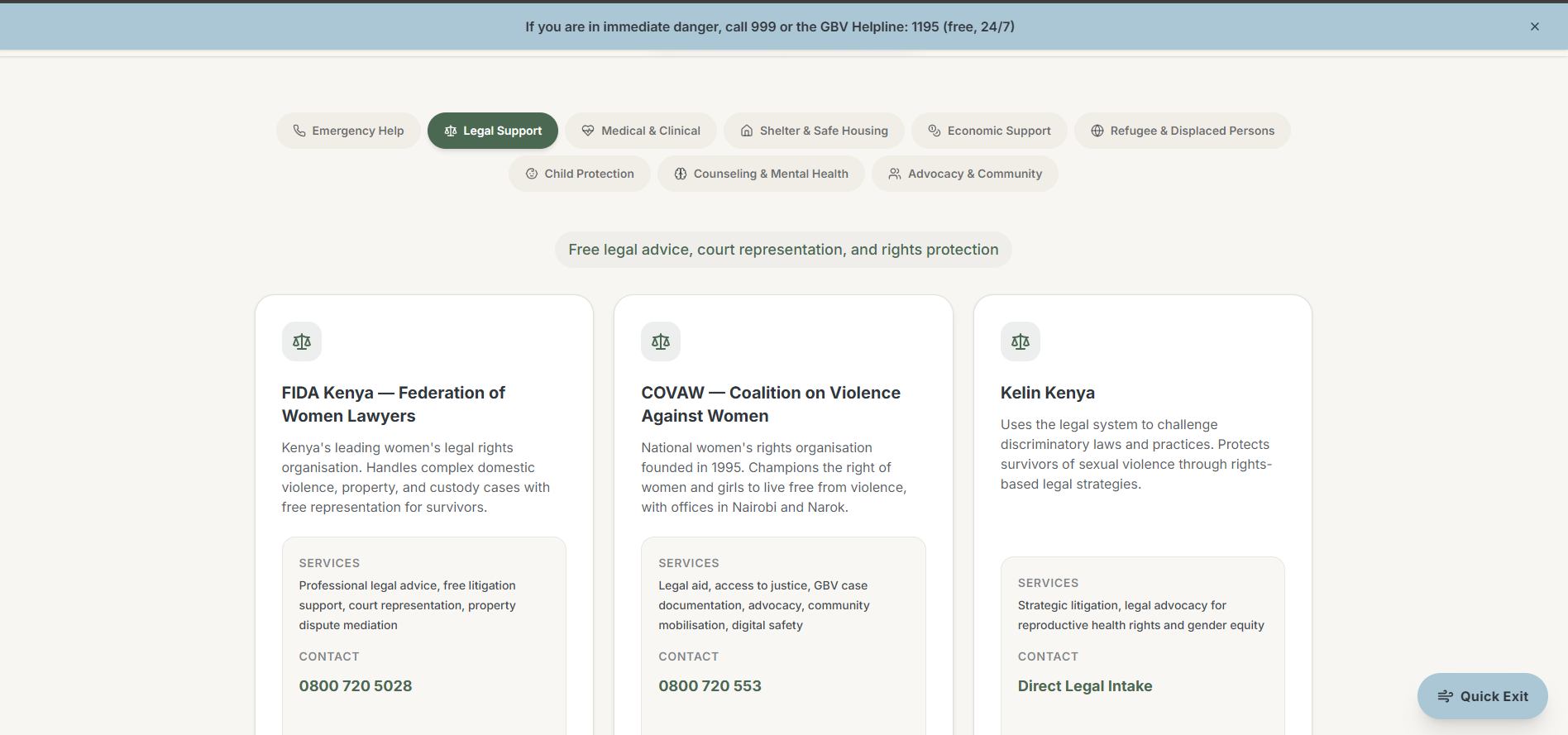This screenshot has width=1568, height=735.
Task: Show Shelter & Safe Housing resources
Action: pyautogui.click(x=814, y=131)
